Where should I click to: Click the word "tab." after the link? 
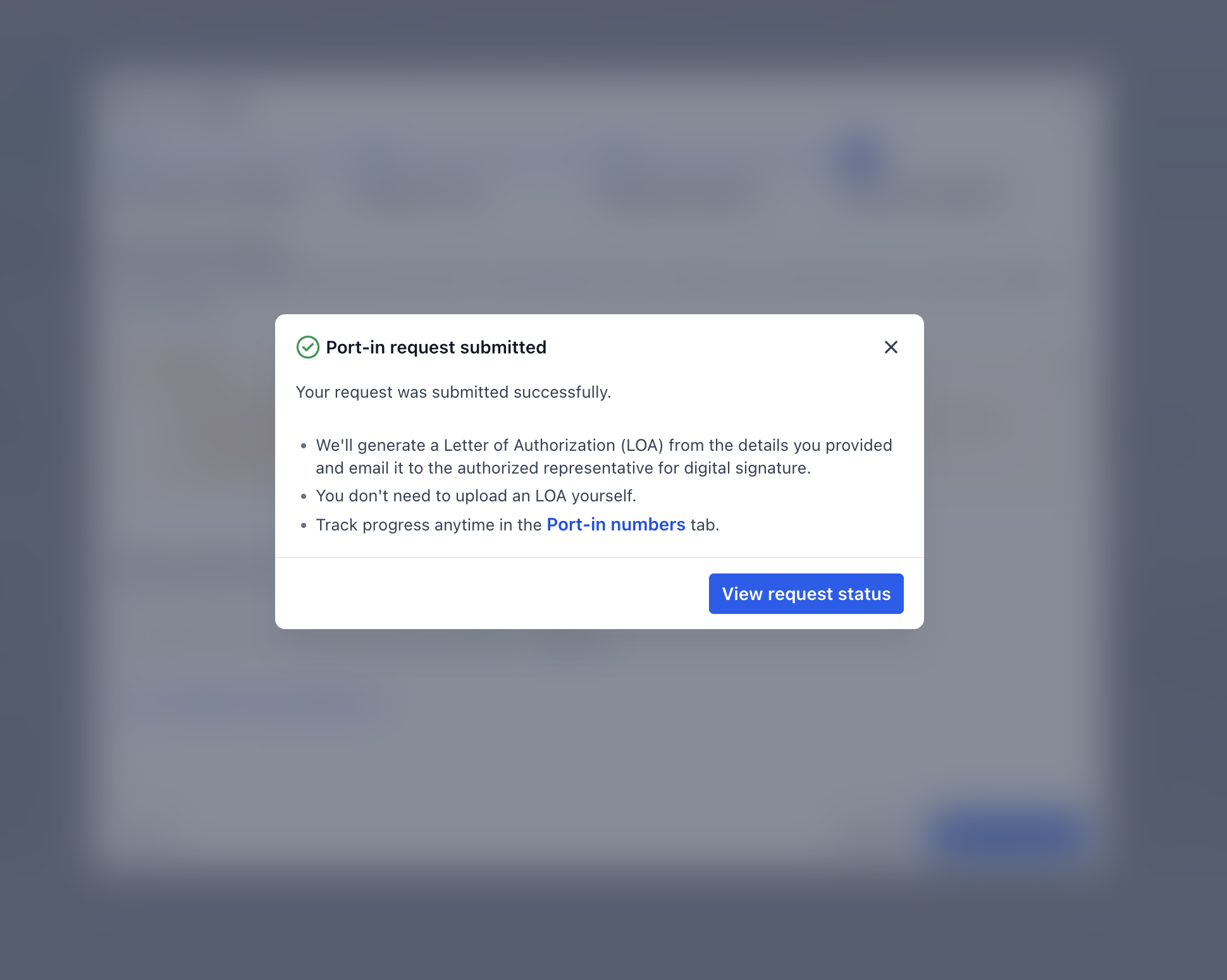point(705,525)
